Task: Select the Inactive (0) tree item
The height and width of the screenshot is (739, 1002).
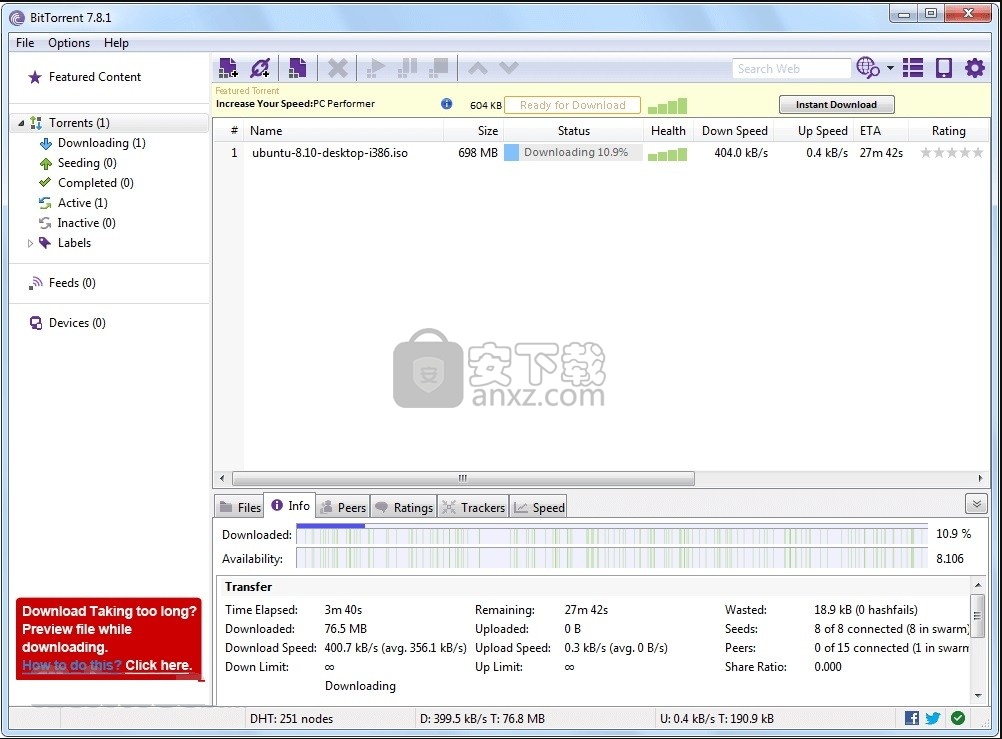Action: (86, 222)
